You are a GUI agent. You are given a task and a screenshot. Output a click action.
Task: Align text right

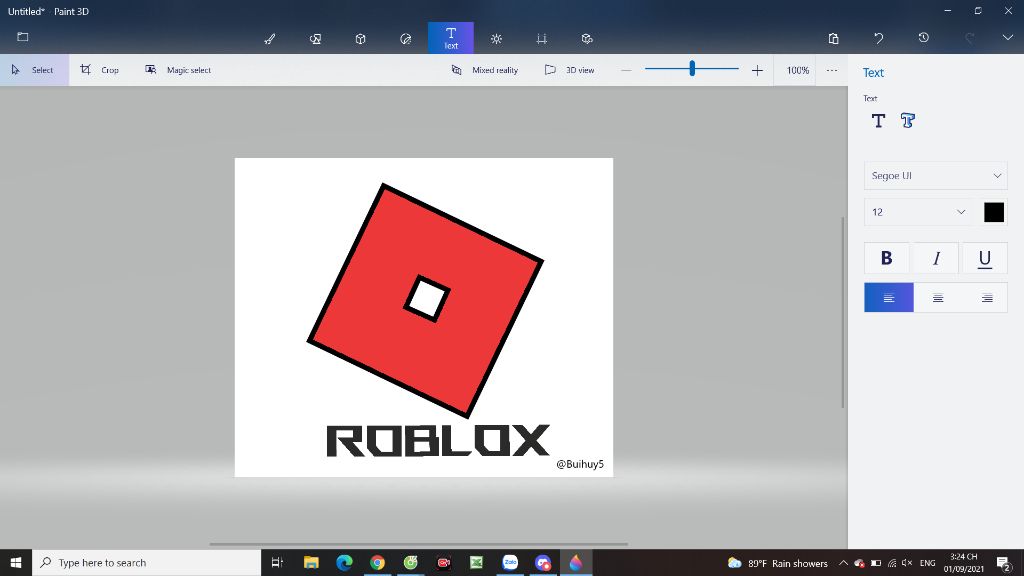pyautogui.click(x=987, y=297)
